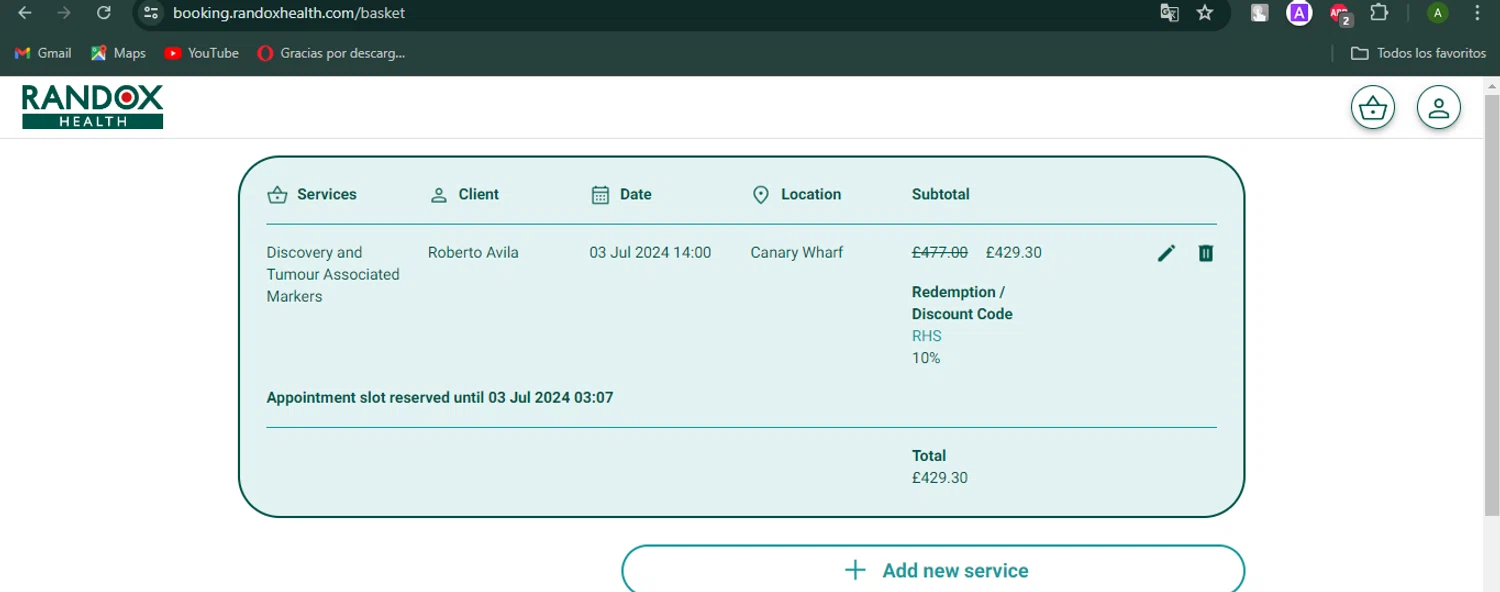The width and height of the screenshot is (1500, 592).
Task: Open the Gracias por descarg... bookmark
Action: click(331, 53)
